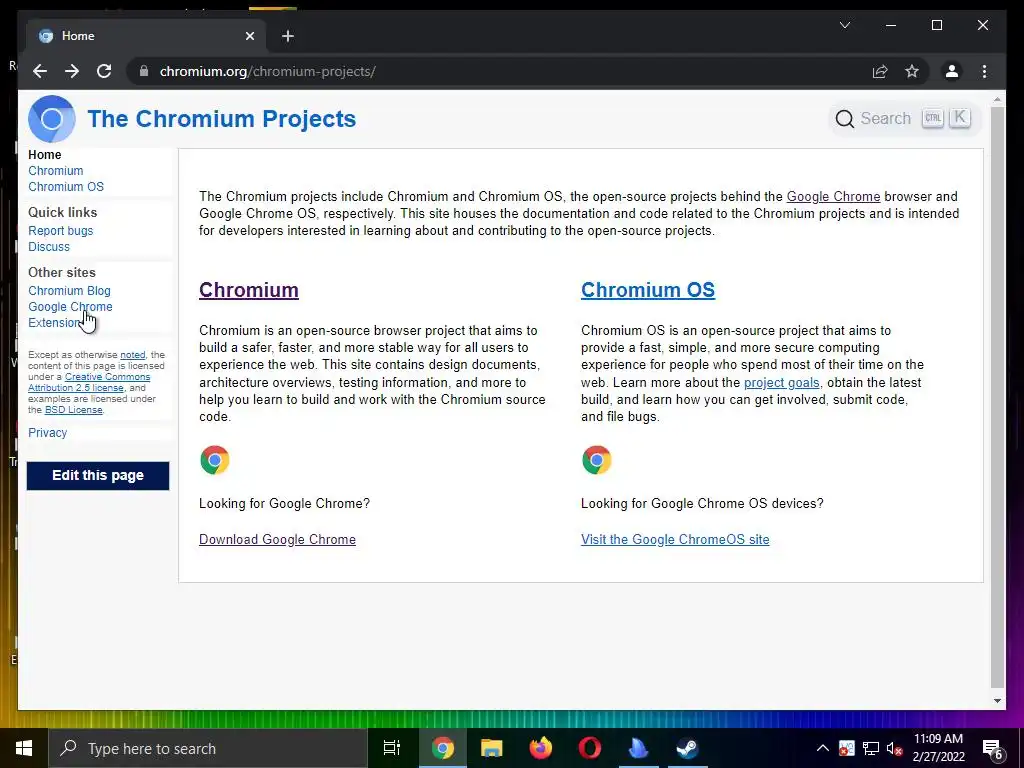Launch Firefox from the taskbar
Screen dimensions: 1024x768
pyautogui.click(x=540, y=748)
